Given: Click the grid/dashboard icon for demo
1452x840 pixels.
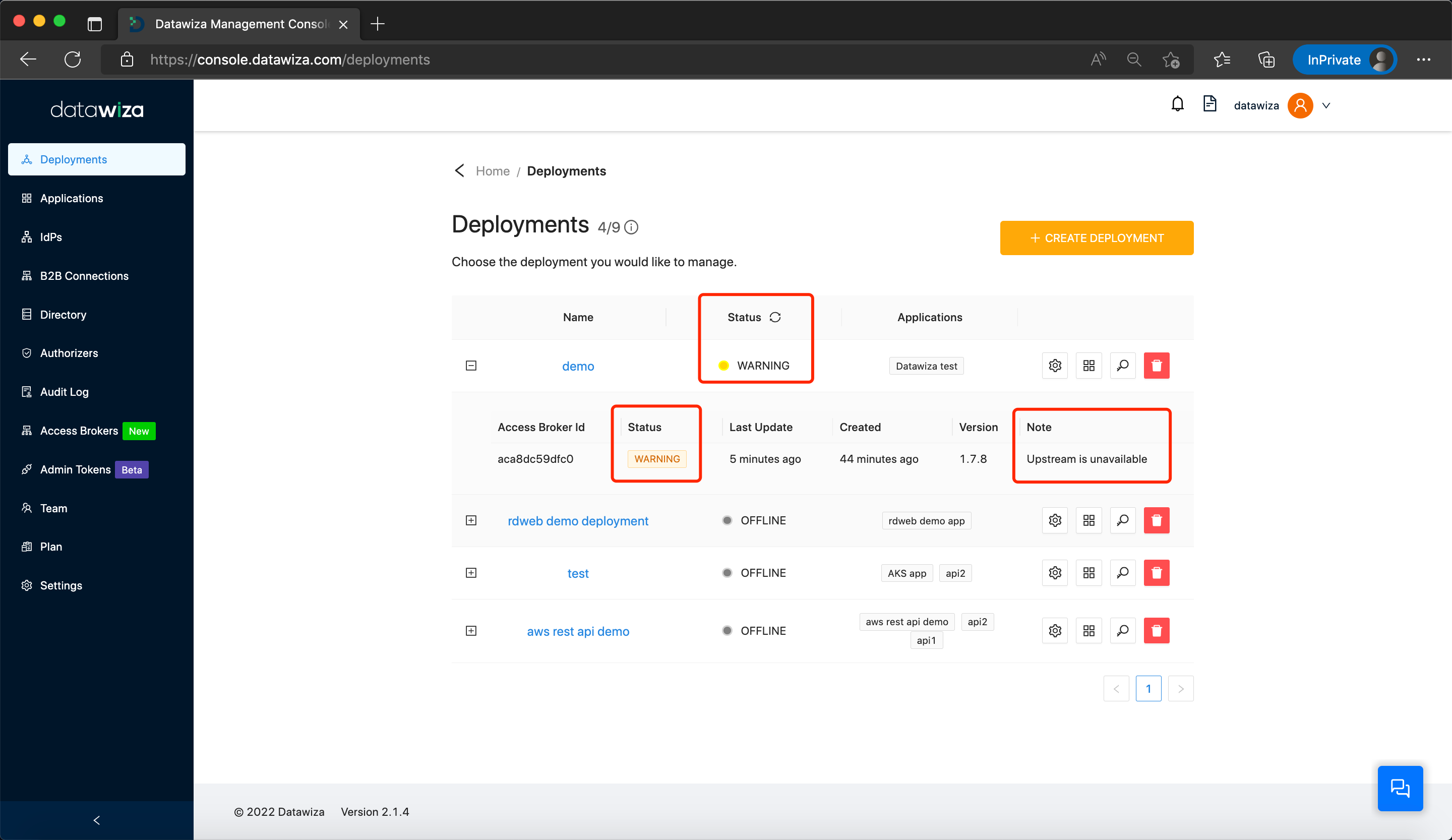Looking at the screenshot, I should [x=1089, y=365].
